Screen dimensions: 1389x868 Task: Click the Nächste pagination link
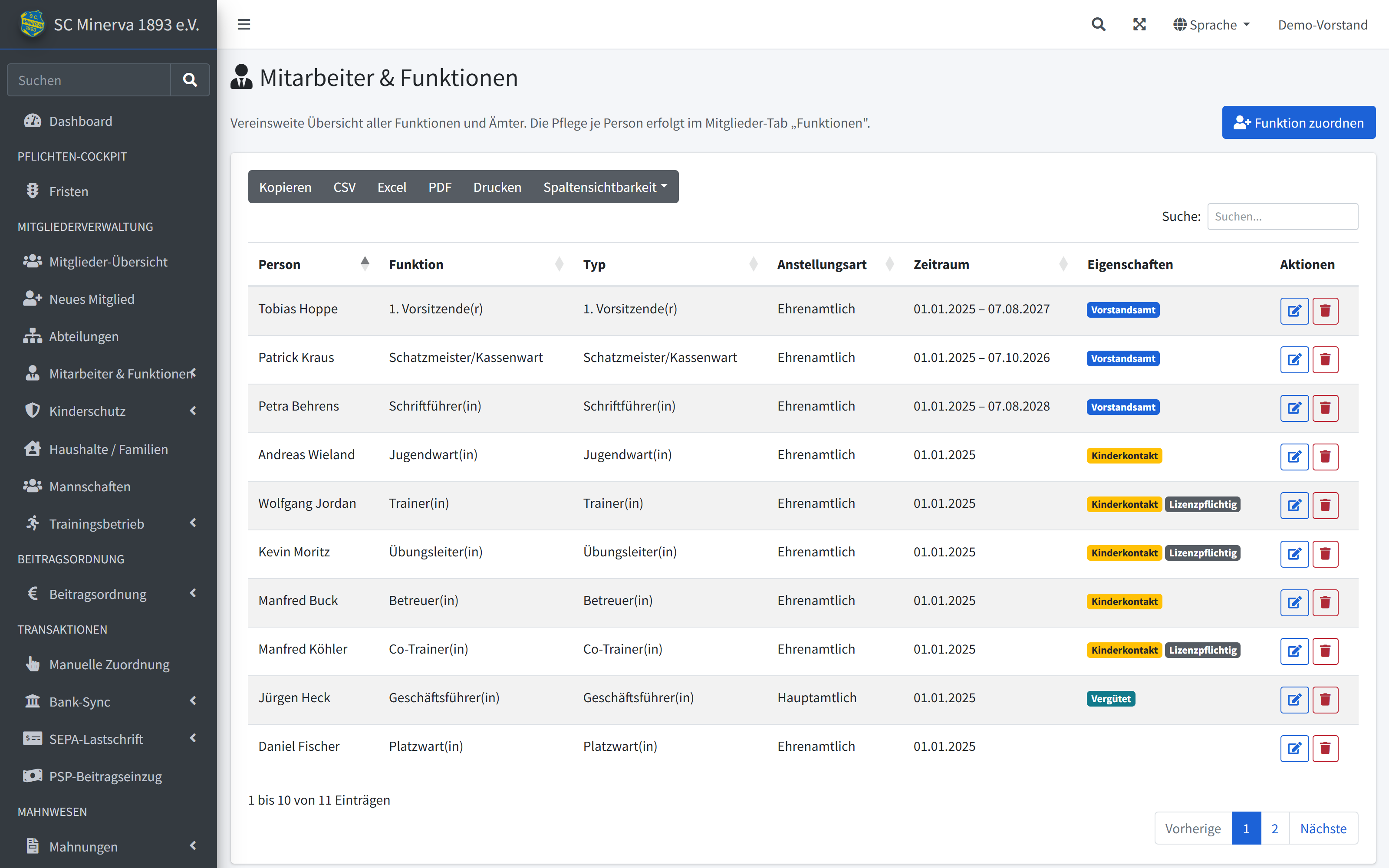click(x=1323, y=829)
